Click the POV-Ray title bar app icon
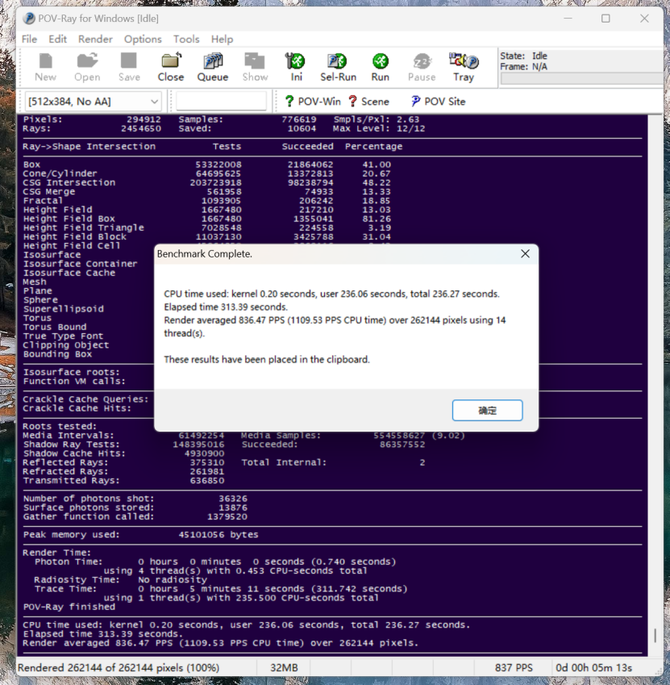The image size is (670, 685). pos(29,18)
